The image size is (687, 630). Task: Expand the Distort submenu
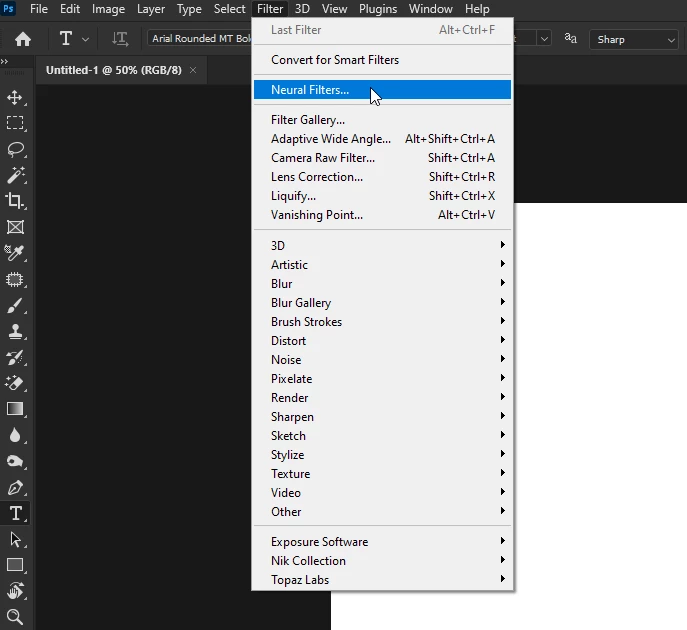(x=382, y=340)
